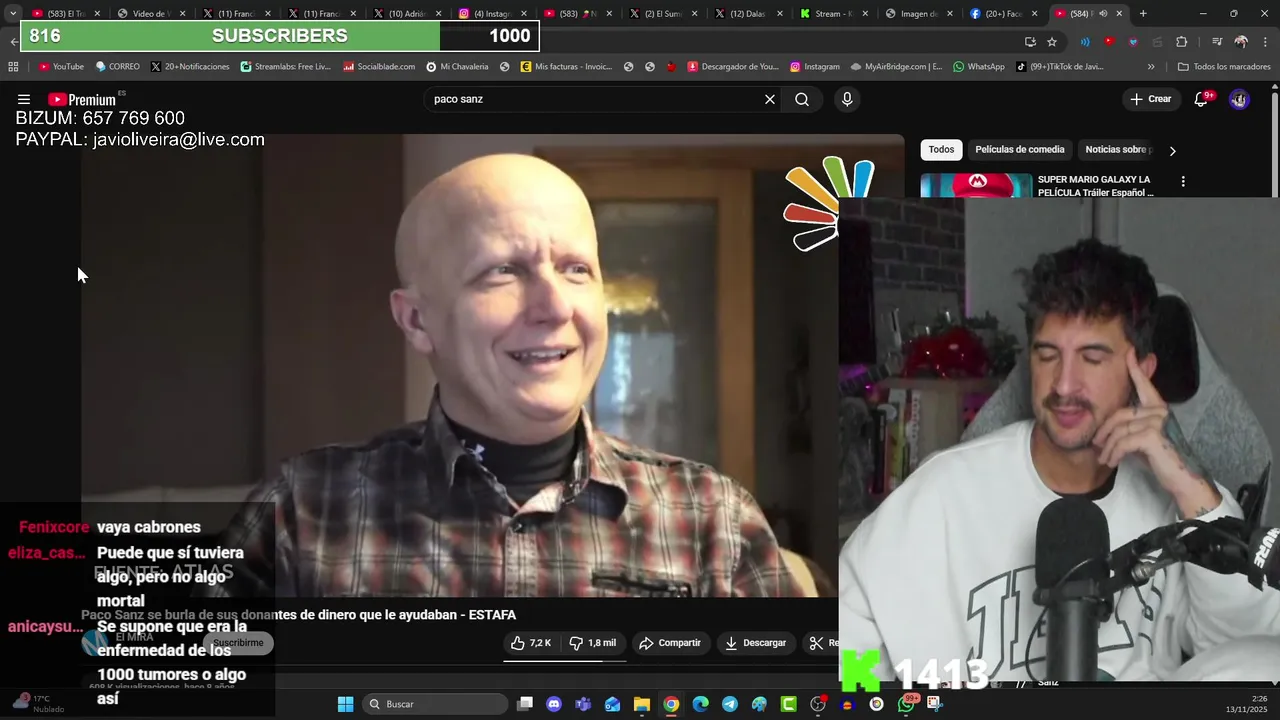This screenshot has height=720, width=1280.
Task: Open the Streamlabs bookmark
Action: tap(285, 67)
